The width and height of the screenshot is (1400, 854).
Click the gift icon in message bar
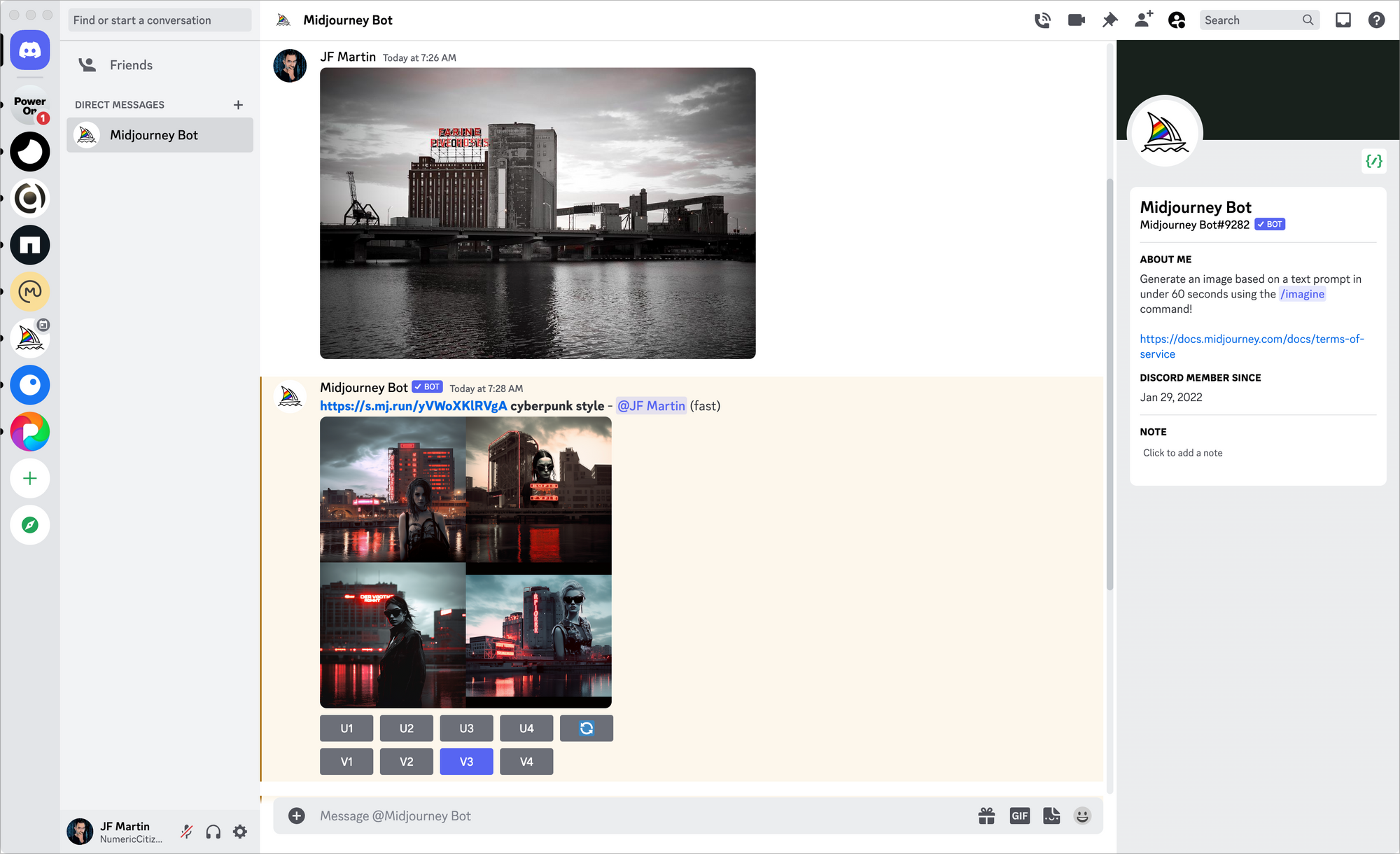[986, 815]
